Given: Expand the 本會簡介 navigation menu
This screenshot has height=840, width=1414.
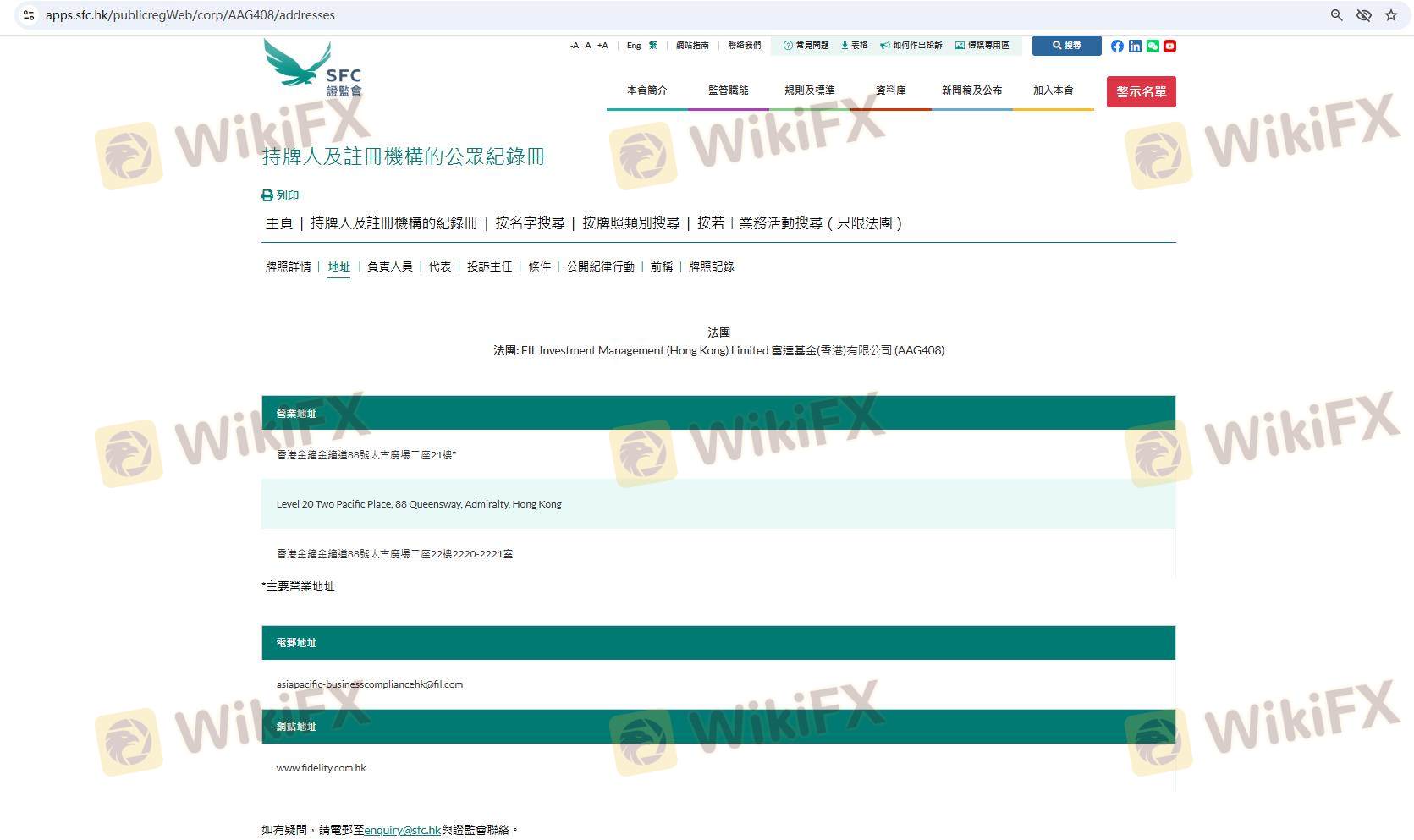Looking at the screenshot, I should [x=646, y=91].
